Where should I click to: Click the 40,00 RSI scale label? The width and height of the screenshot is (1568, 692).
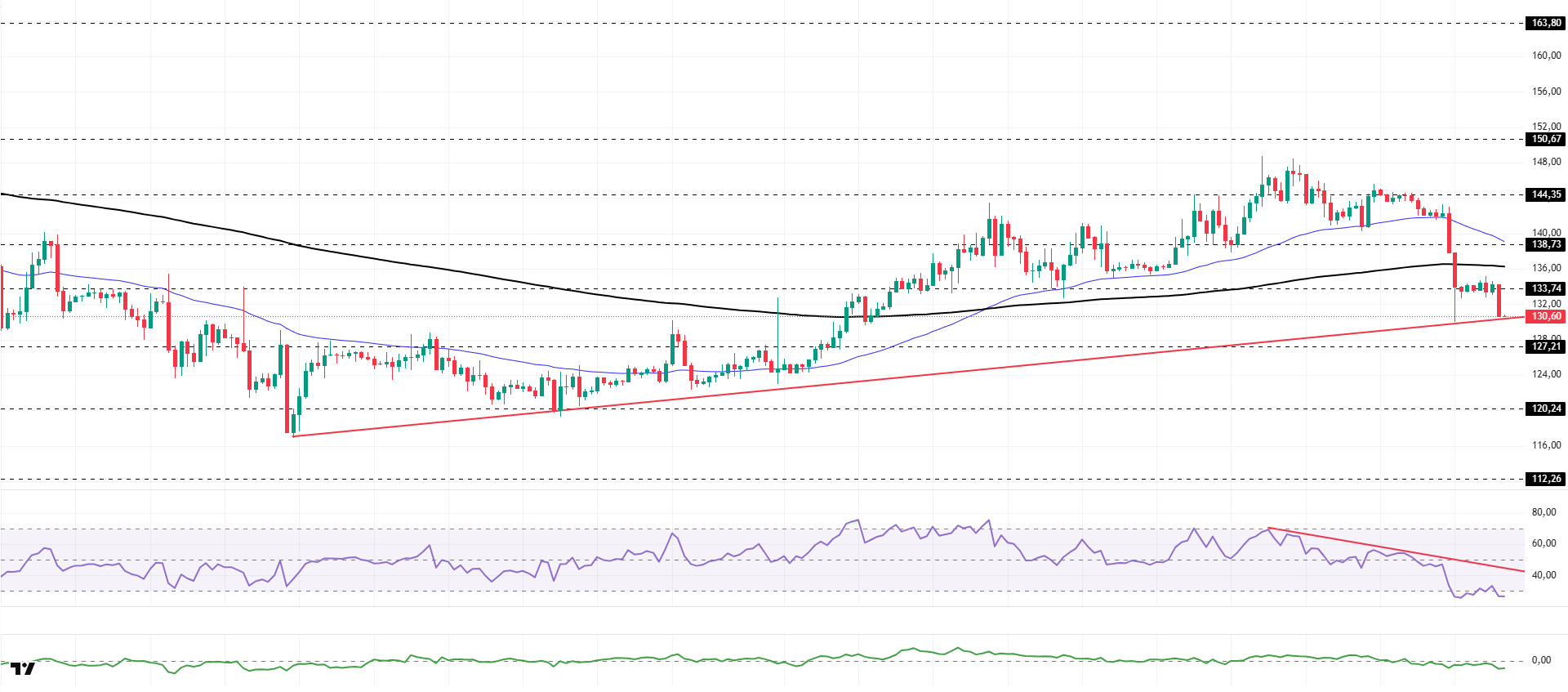point(1543,575)
